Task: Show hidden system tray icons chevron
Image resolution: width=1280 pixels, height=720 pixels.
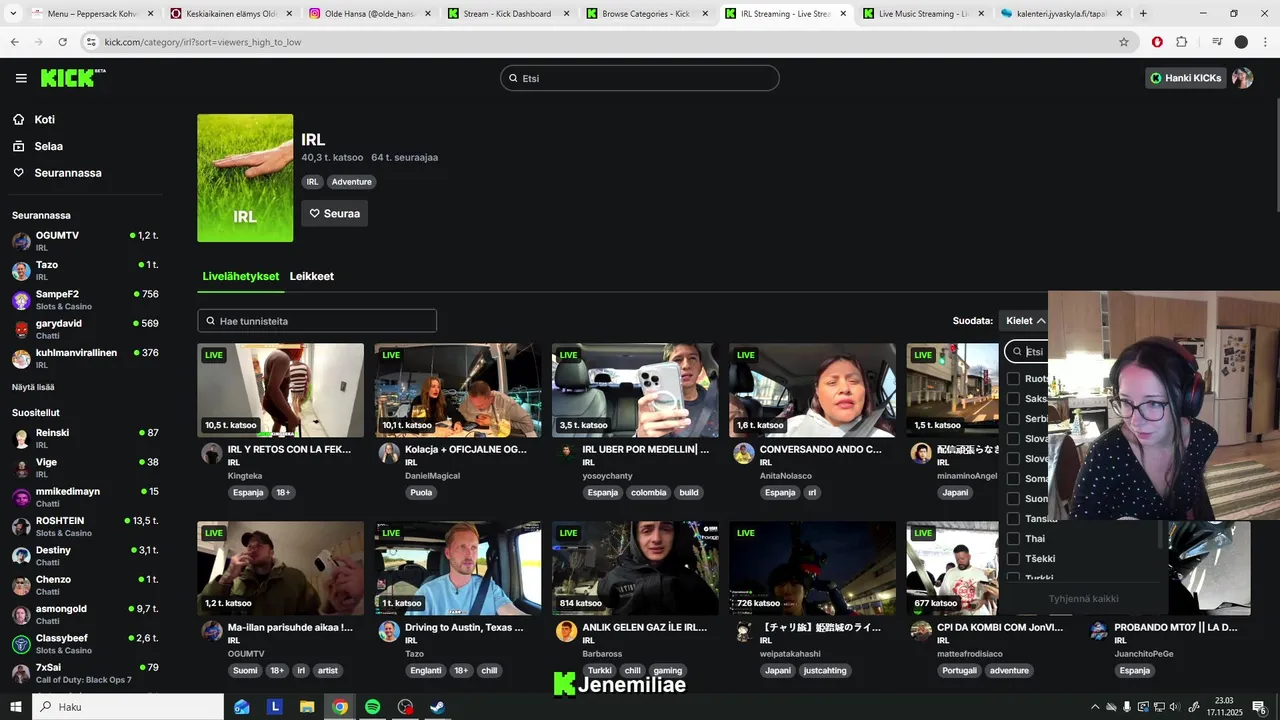Action: (x=1095, y=707)
